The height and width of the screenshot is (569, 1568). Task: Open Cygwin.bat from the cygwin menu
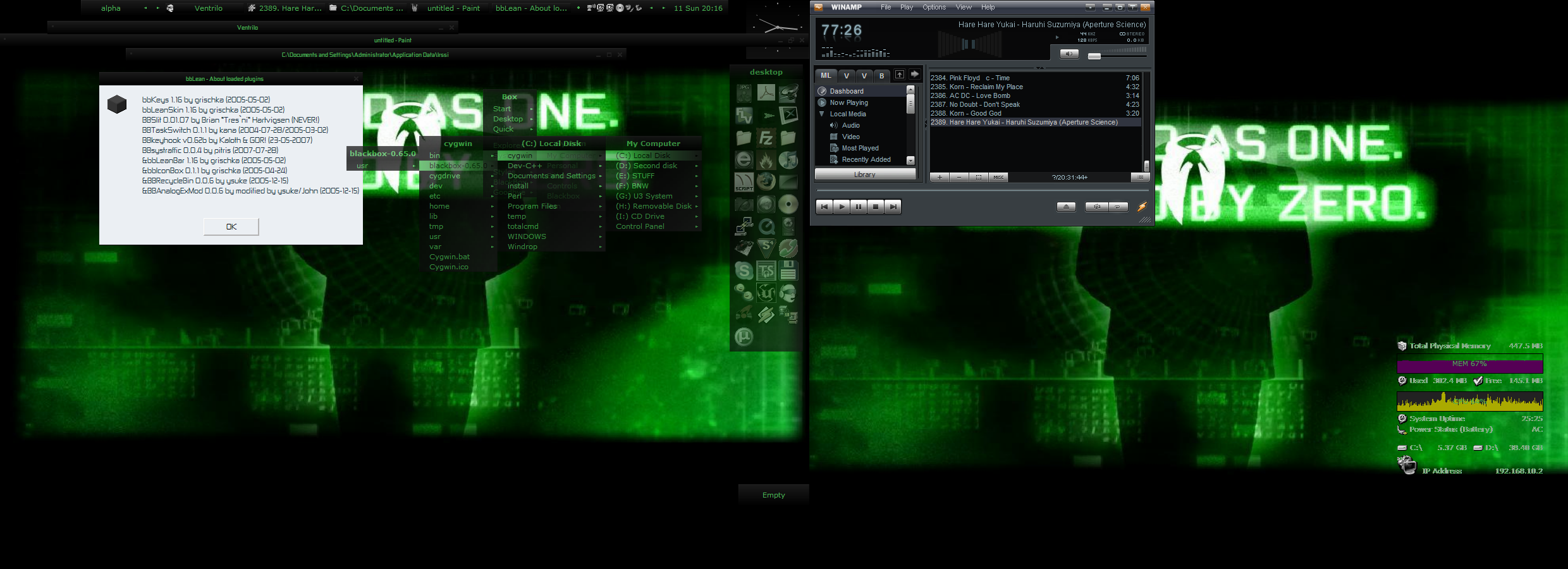[458, 257]
